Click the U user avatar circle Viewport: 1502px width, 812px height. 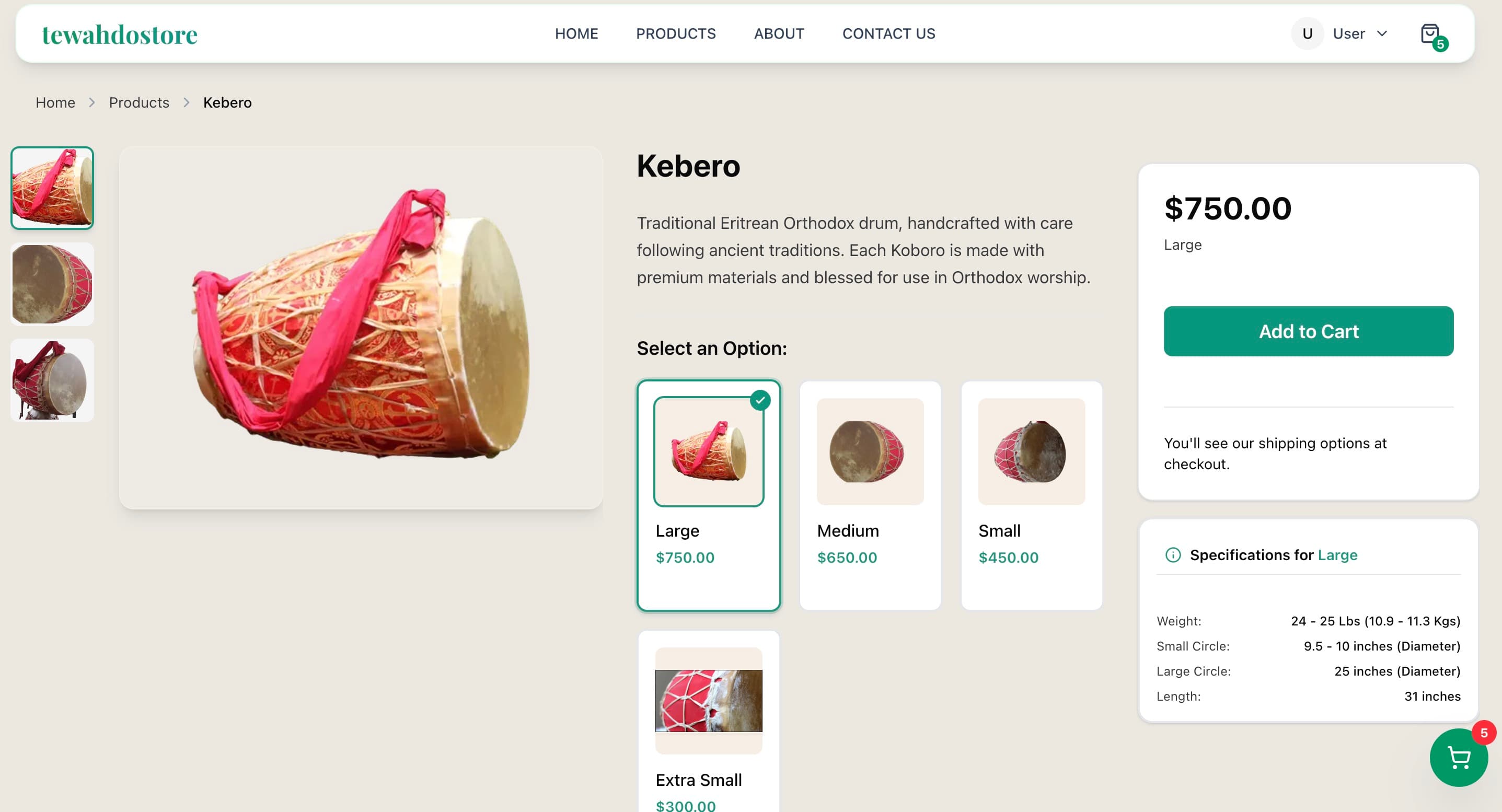pos(1308,33)
